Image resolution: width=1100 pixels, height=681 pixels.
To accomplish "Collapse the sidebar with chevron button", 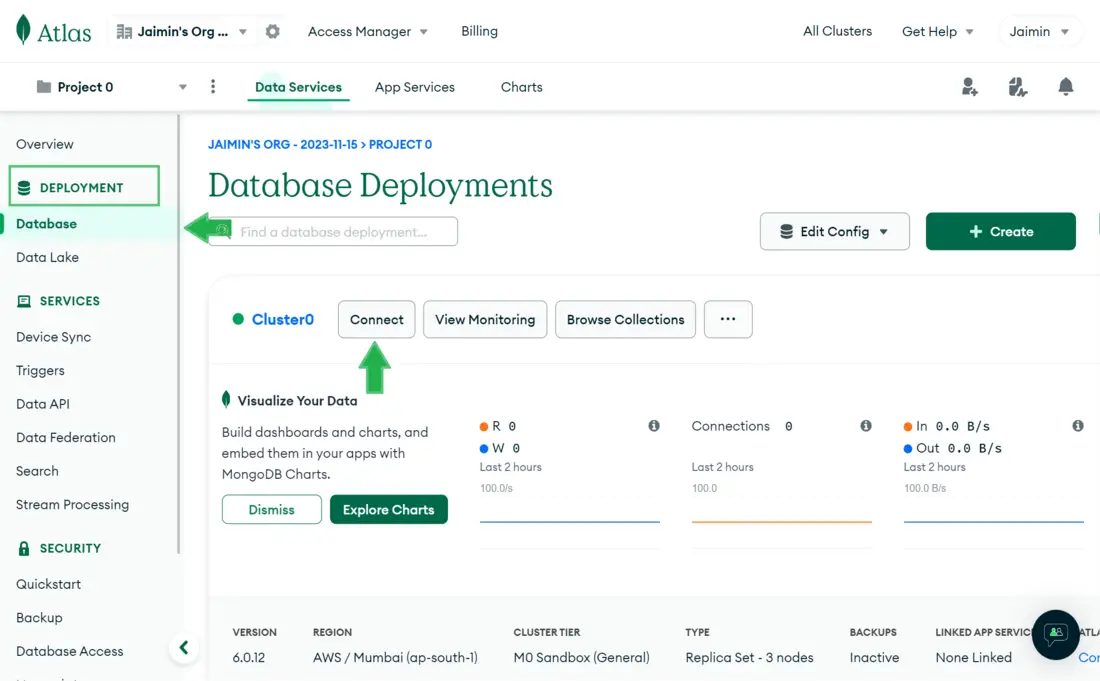I will coord(184,648).
